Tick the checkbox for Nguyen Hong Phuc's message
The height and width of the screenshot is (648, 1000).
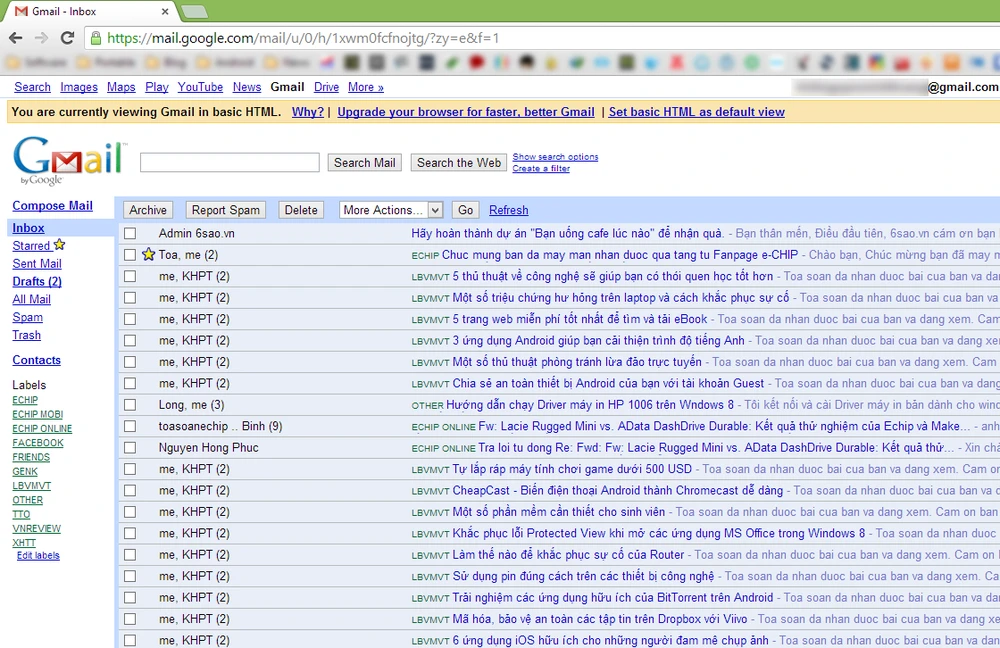(x=130, y=447)
